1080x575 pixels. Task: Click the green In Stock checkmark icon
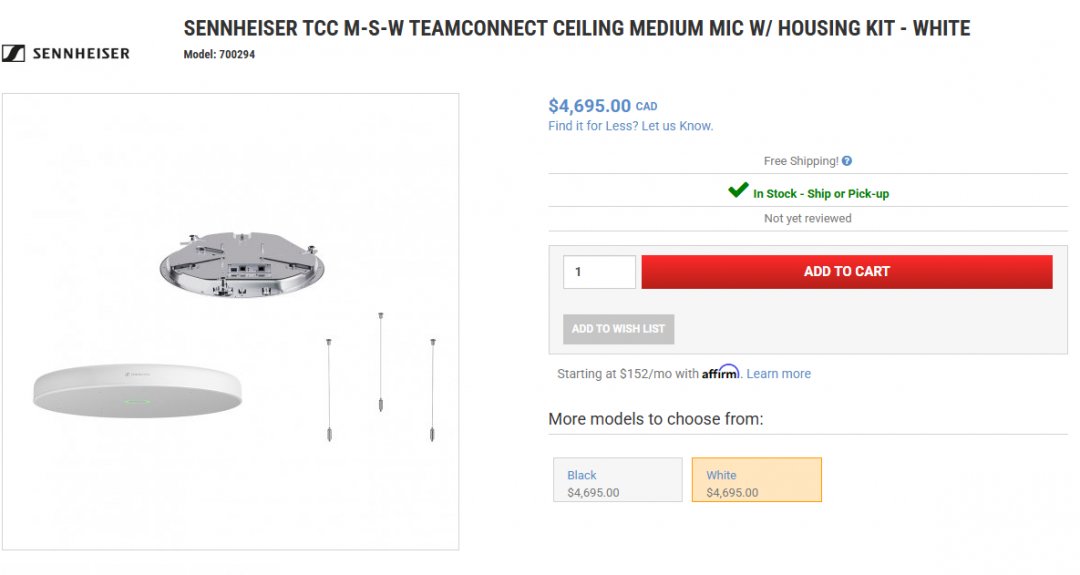738,190
